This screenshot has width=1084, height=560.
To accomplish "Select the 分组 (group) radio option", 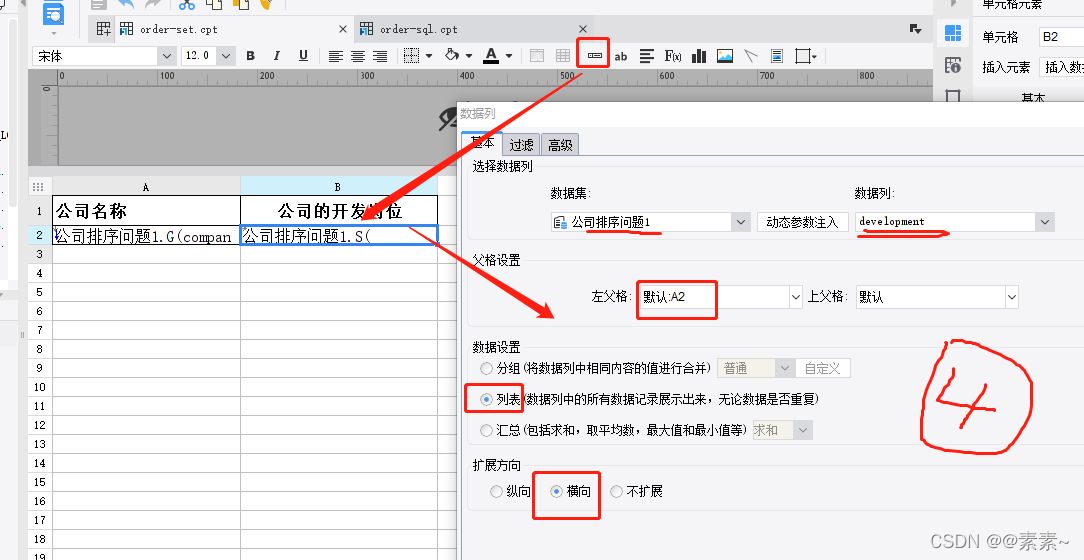I will point(487,368).
